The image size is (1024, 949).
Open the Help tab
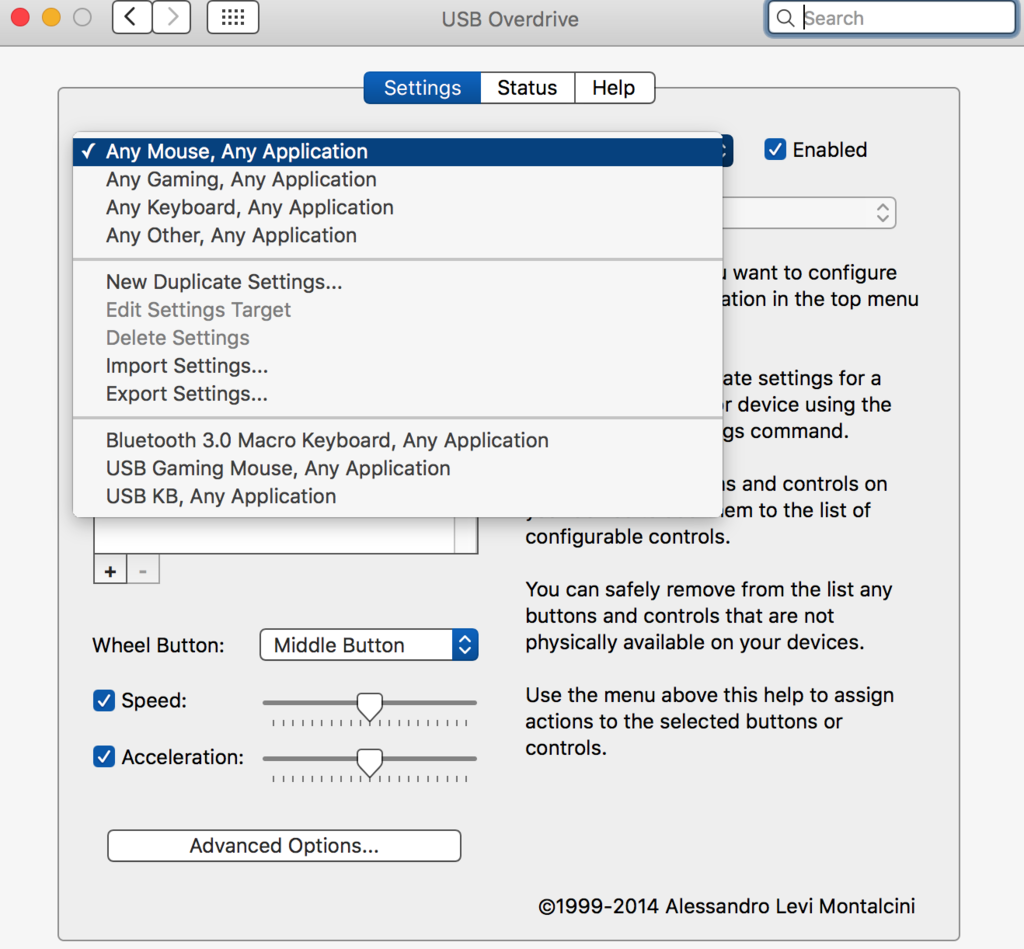614,88
